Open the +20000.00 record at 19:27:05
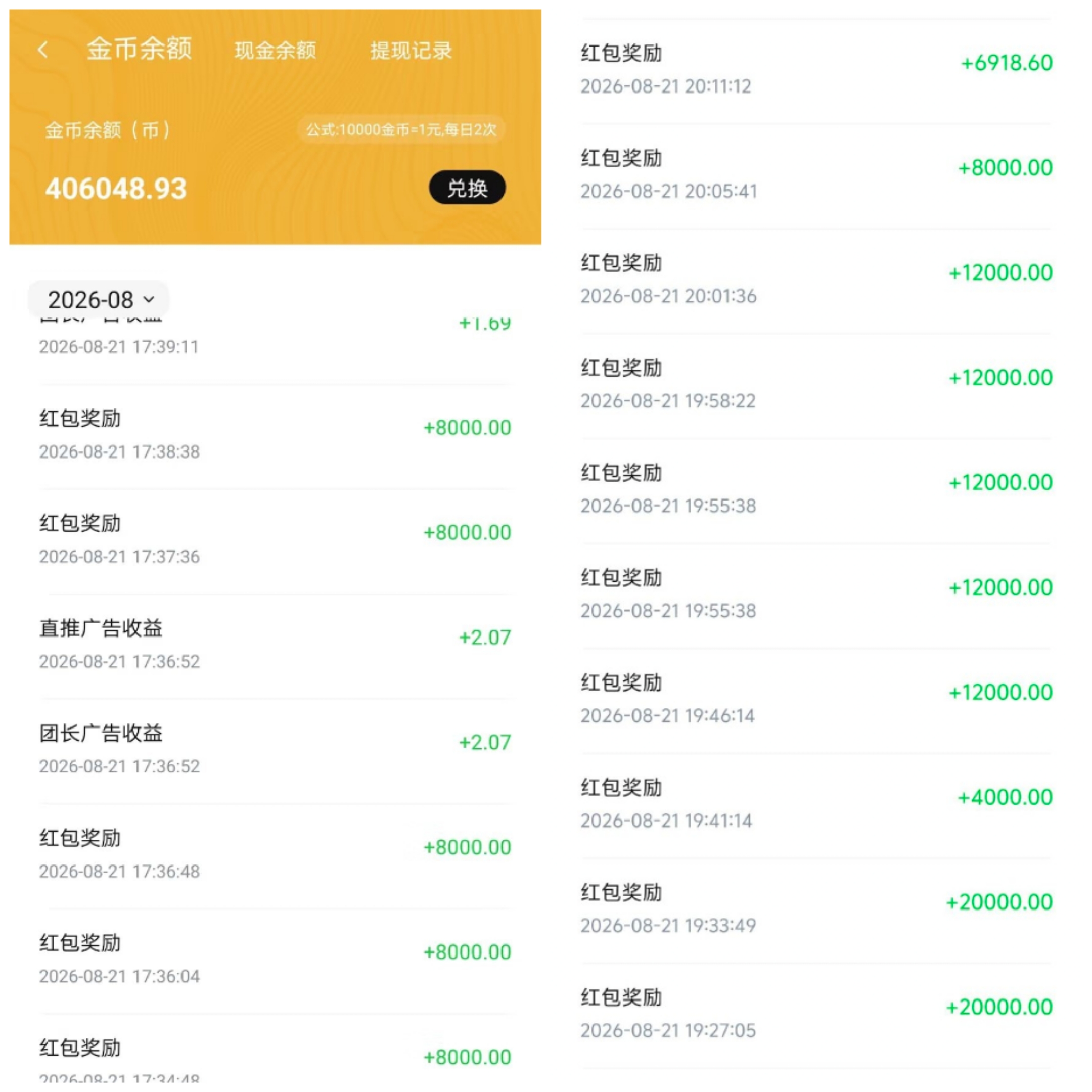Image resolution: width=1092 pixels, height=1092 pixels. point(816,1016)
